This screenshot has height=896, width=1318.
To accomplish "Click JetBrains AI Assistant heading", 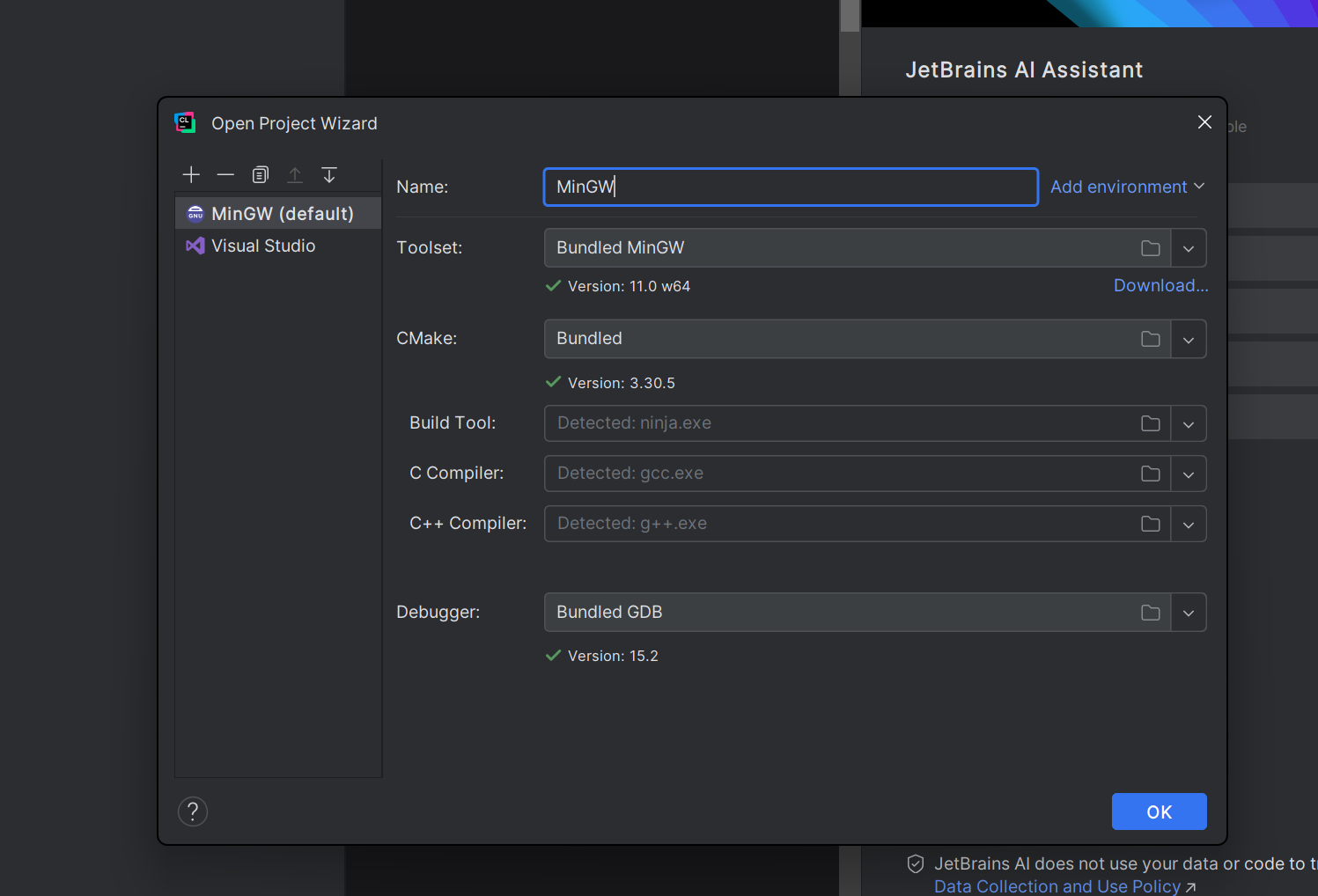I will 1024,70.
